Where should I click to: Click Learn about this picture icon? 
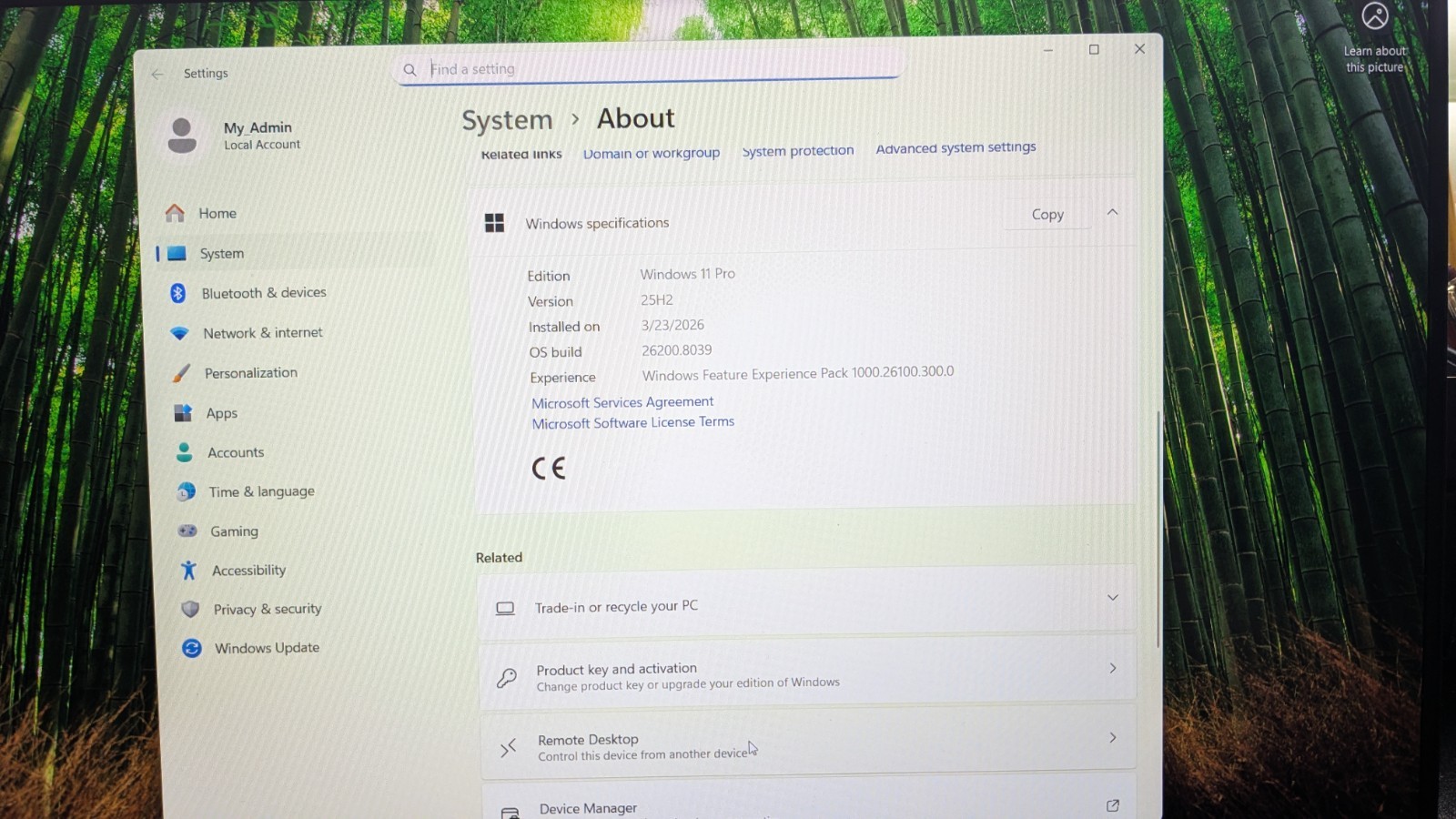pyautogui.click(x=1375, y=15)
